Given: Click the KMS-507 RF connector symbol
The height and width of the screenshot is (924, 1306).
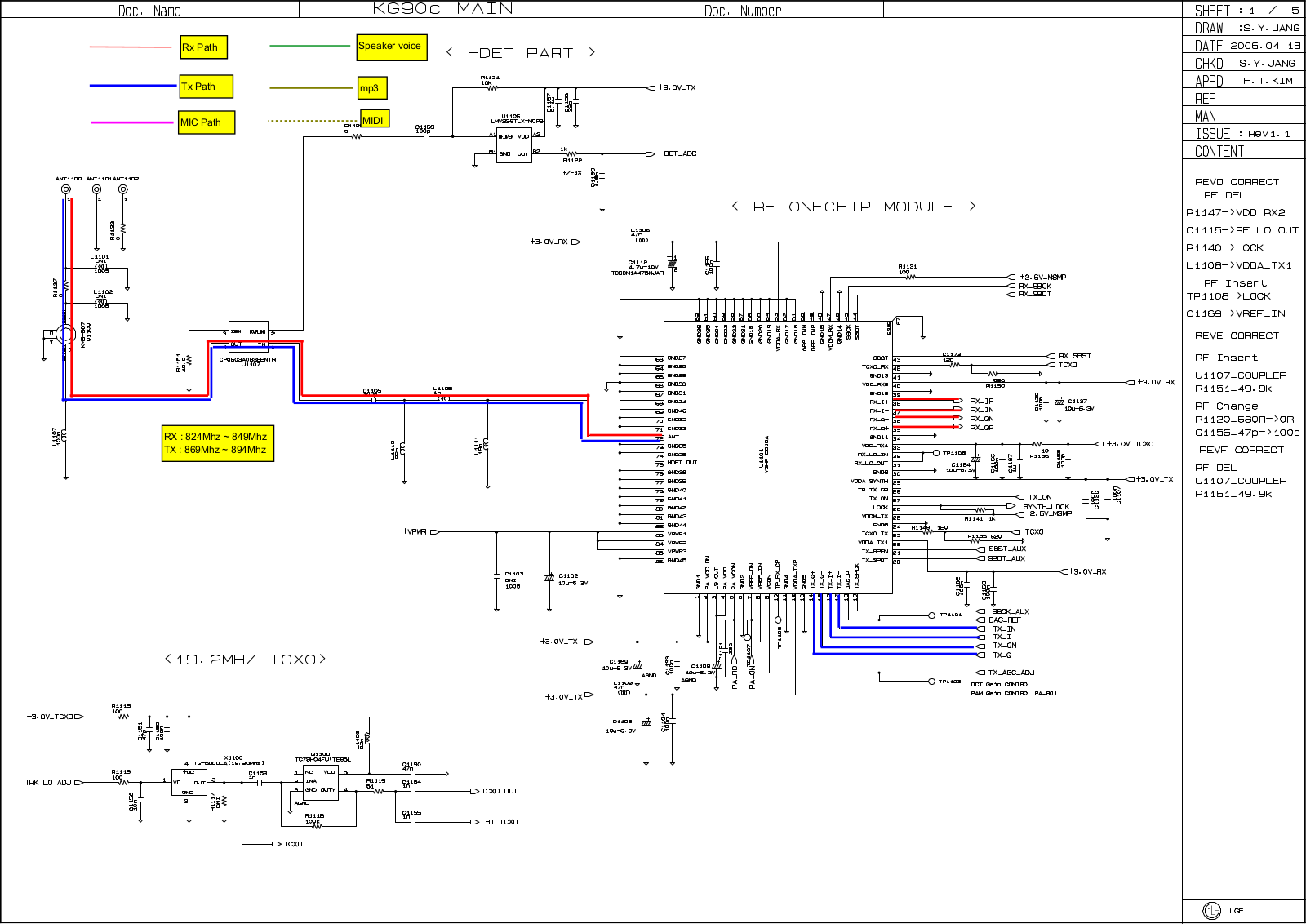Looking at the screenshot, I should [x=64, y=334].
